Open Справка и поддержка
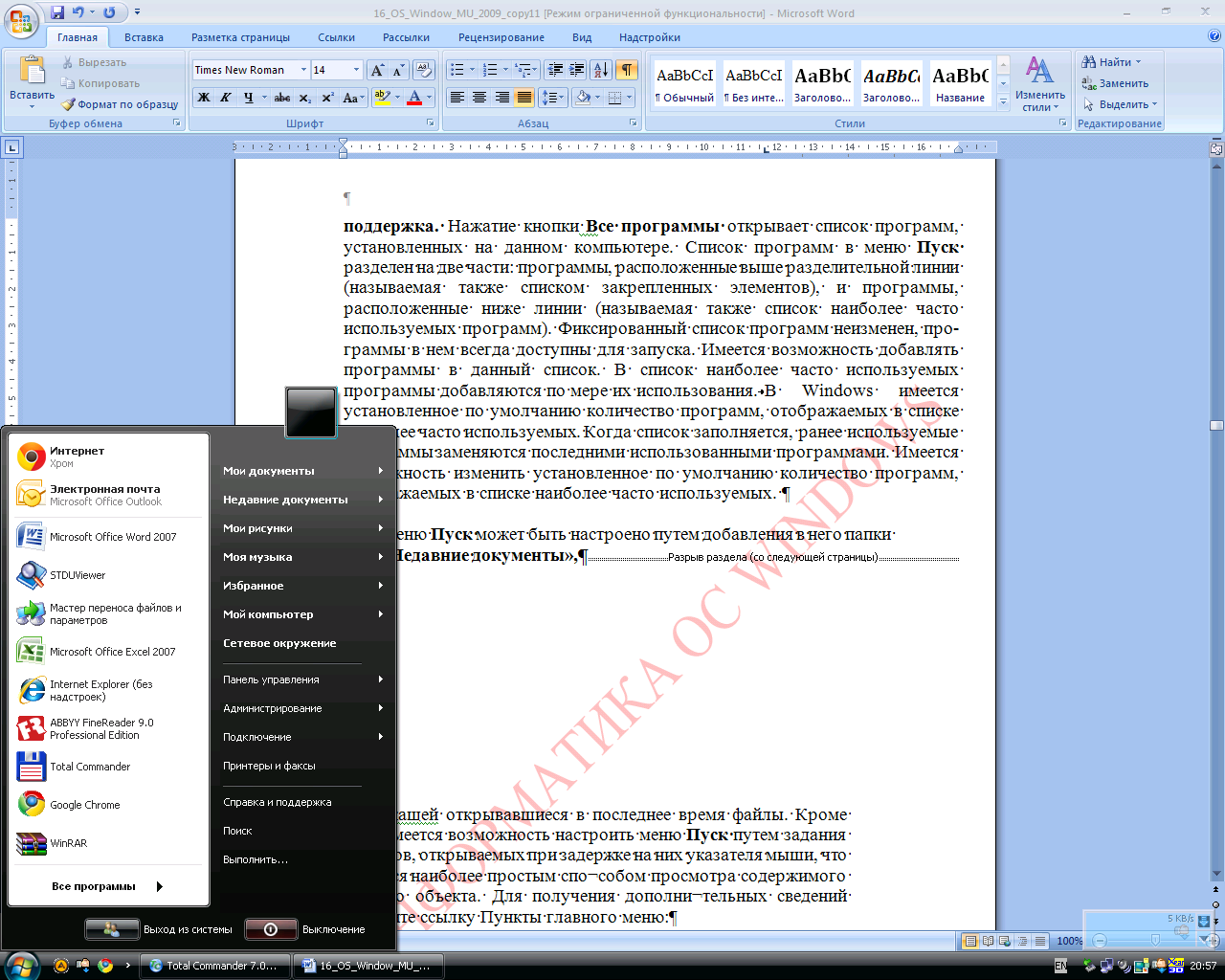 [302, 802]
